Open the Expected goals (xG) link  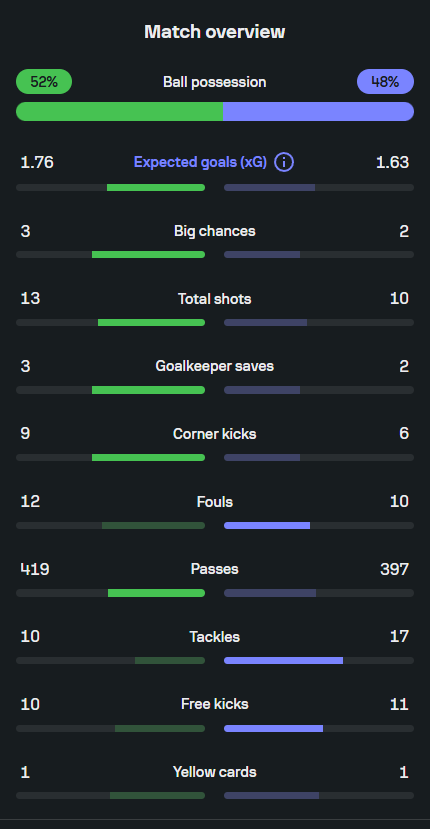click(x=200, y=162)
